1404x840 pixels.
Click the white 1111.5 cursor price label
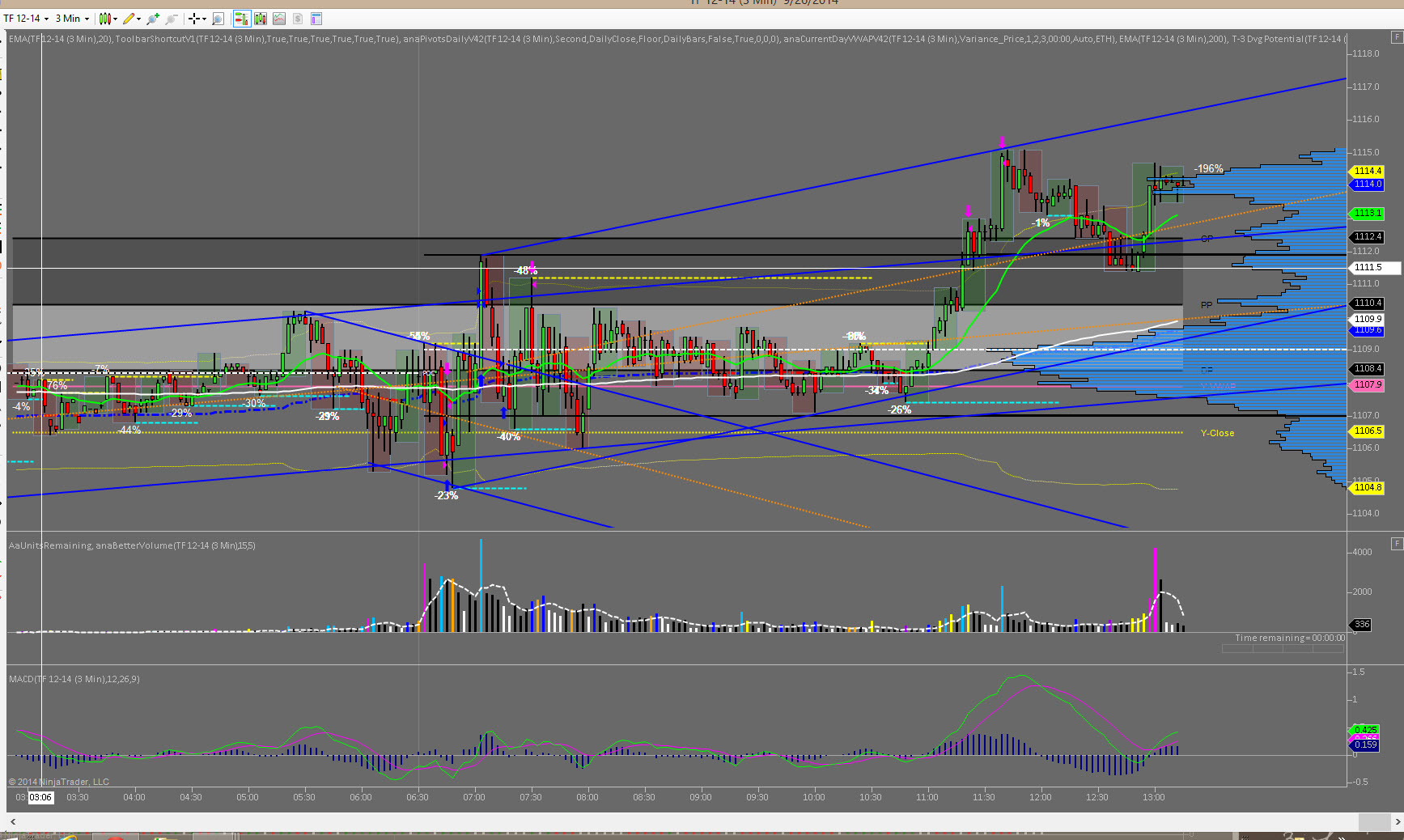coord(1374,267)
